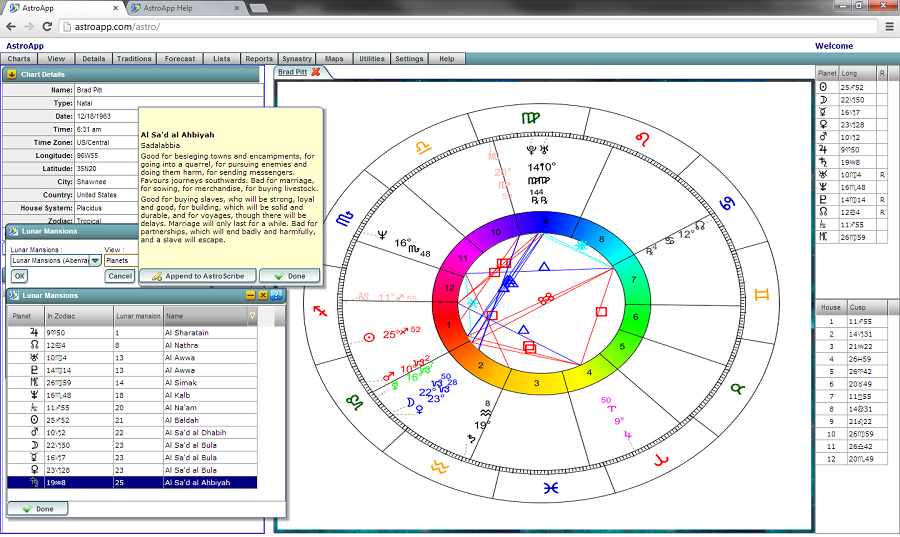Close the Brad Pitt chart tab
900x537 pixels.
click(316, 72)
